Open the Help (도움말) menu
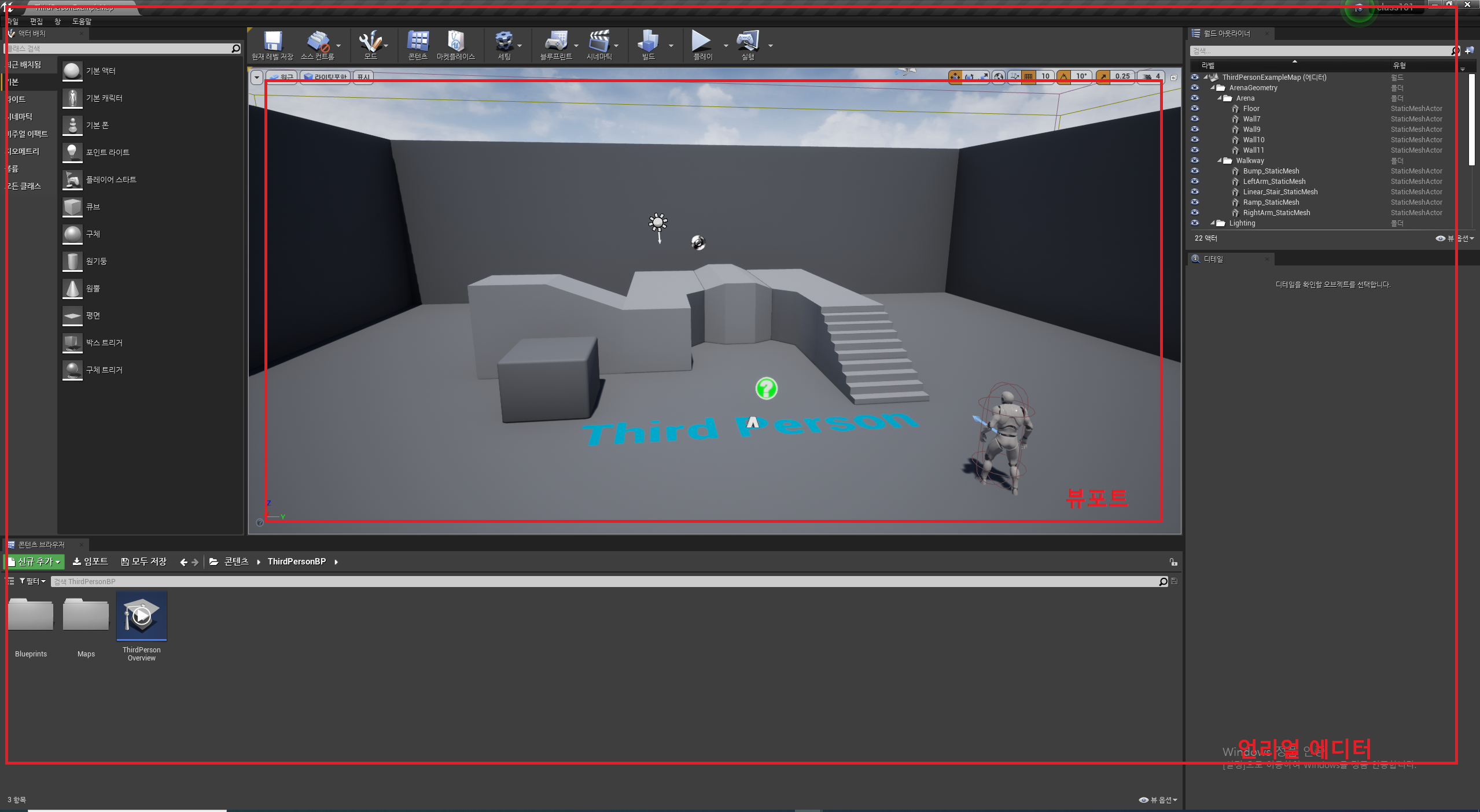 coord(82,21)
